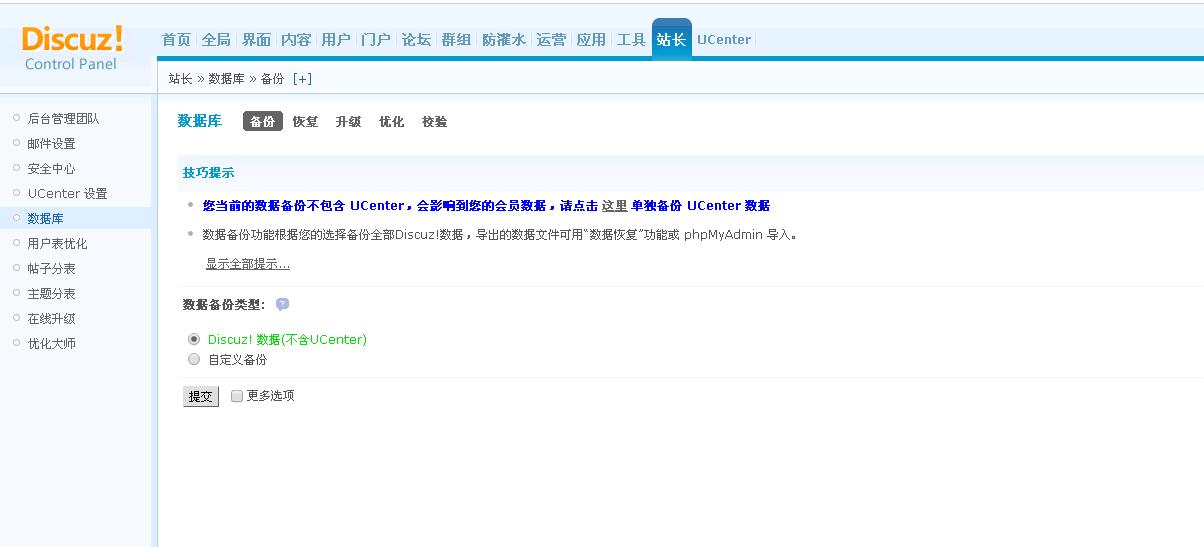
Task: Select the Discuz! 数据(不含UCenter) radio option
Action: [194, 339]
